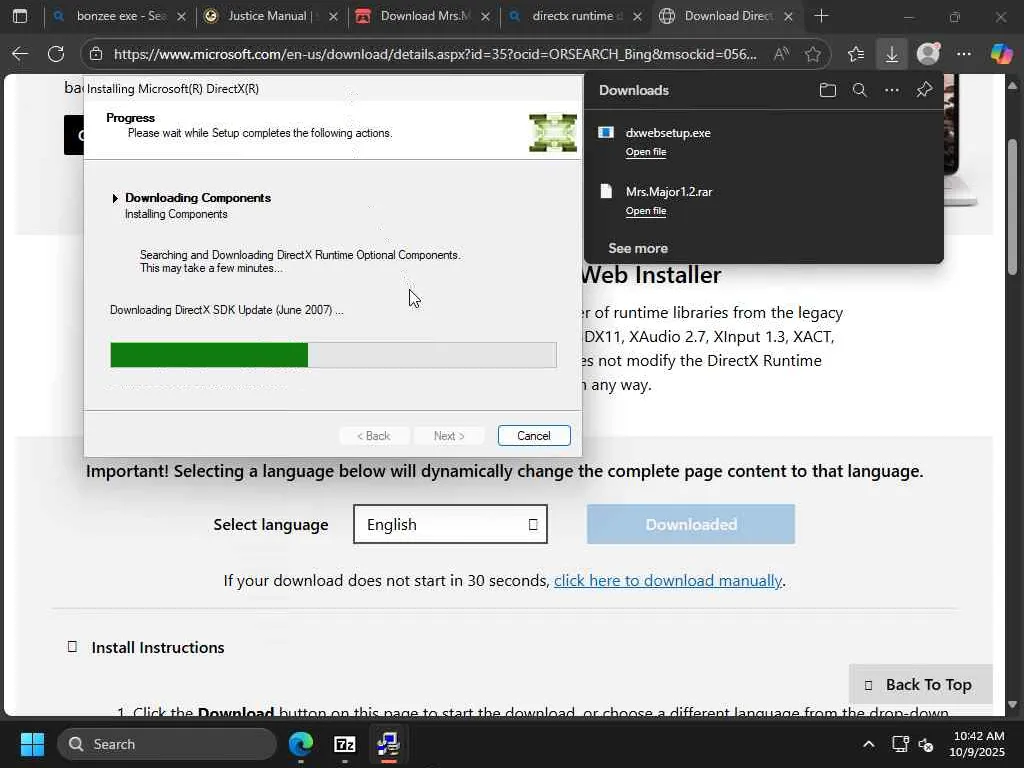Cancel the DirectX installation

tap(534, 436)
